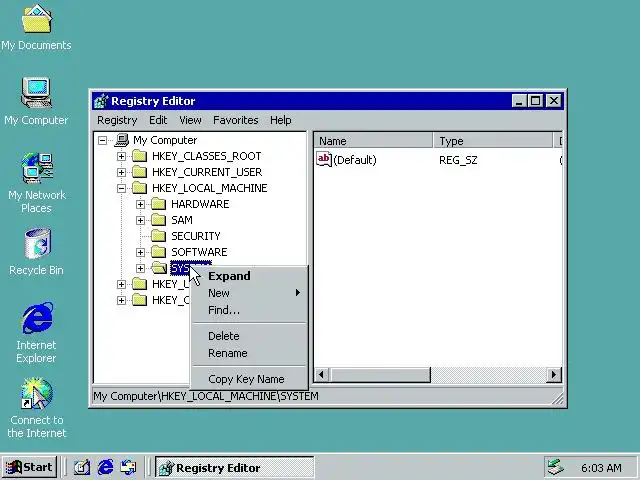Expand the SYSTEM subkey plus box
Image resolution: width=640 pixels, height=480 pixels.
[140, 268]
